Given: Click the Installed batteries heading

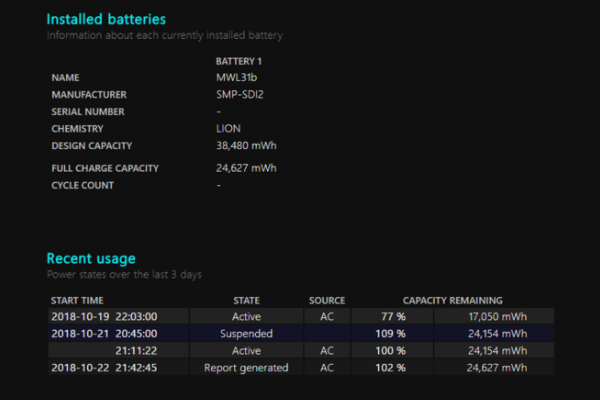Looking at the screenshot, I should pos(106,19).
